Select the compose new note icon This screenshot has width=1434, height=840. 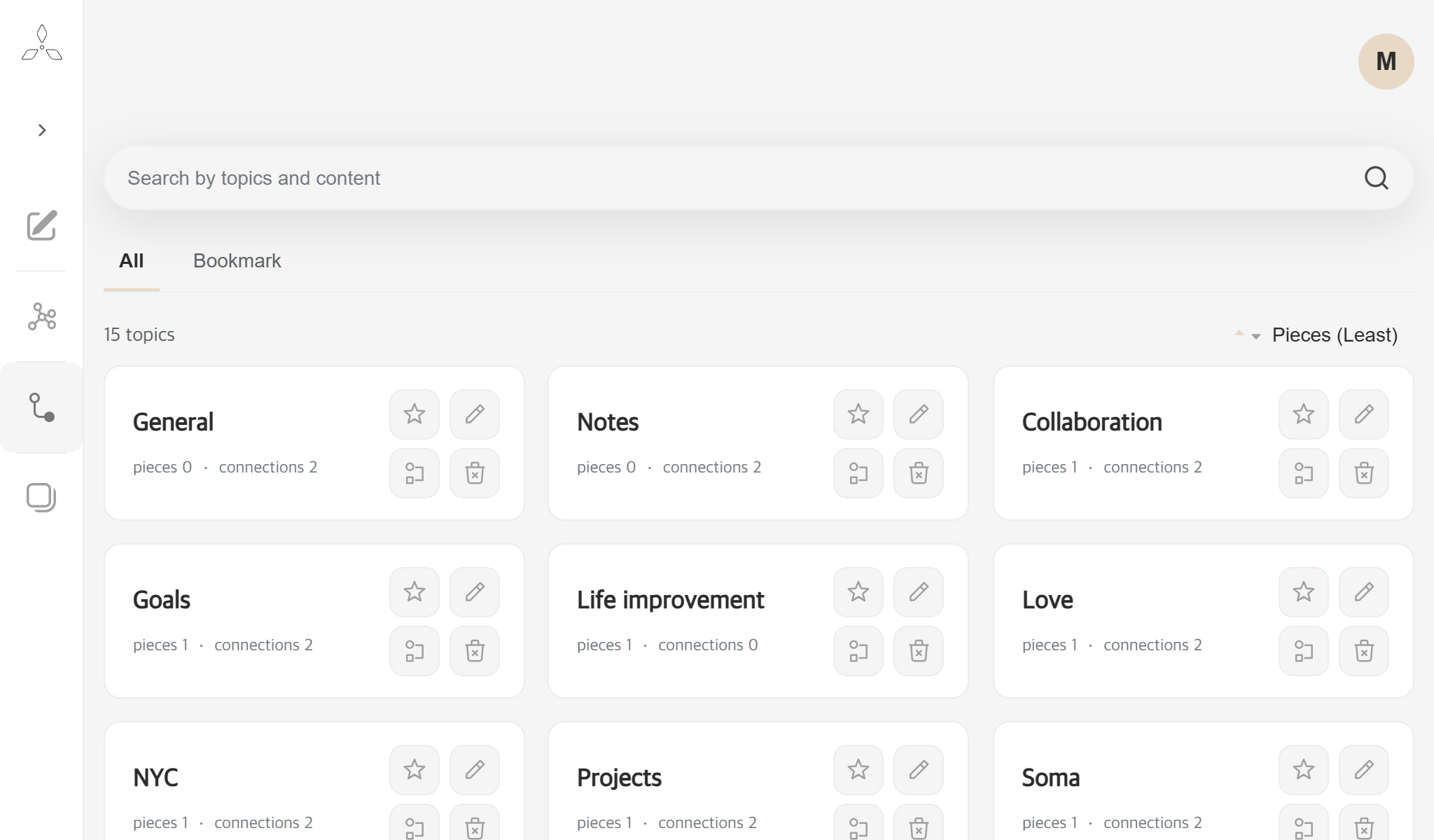click(41, 226)
